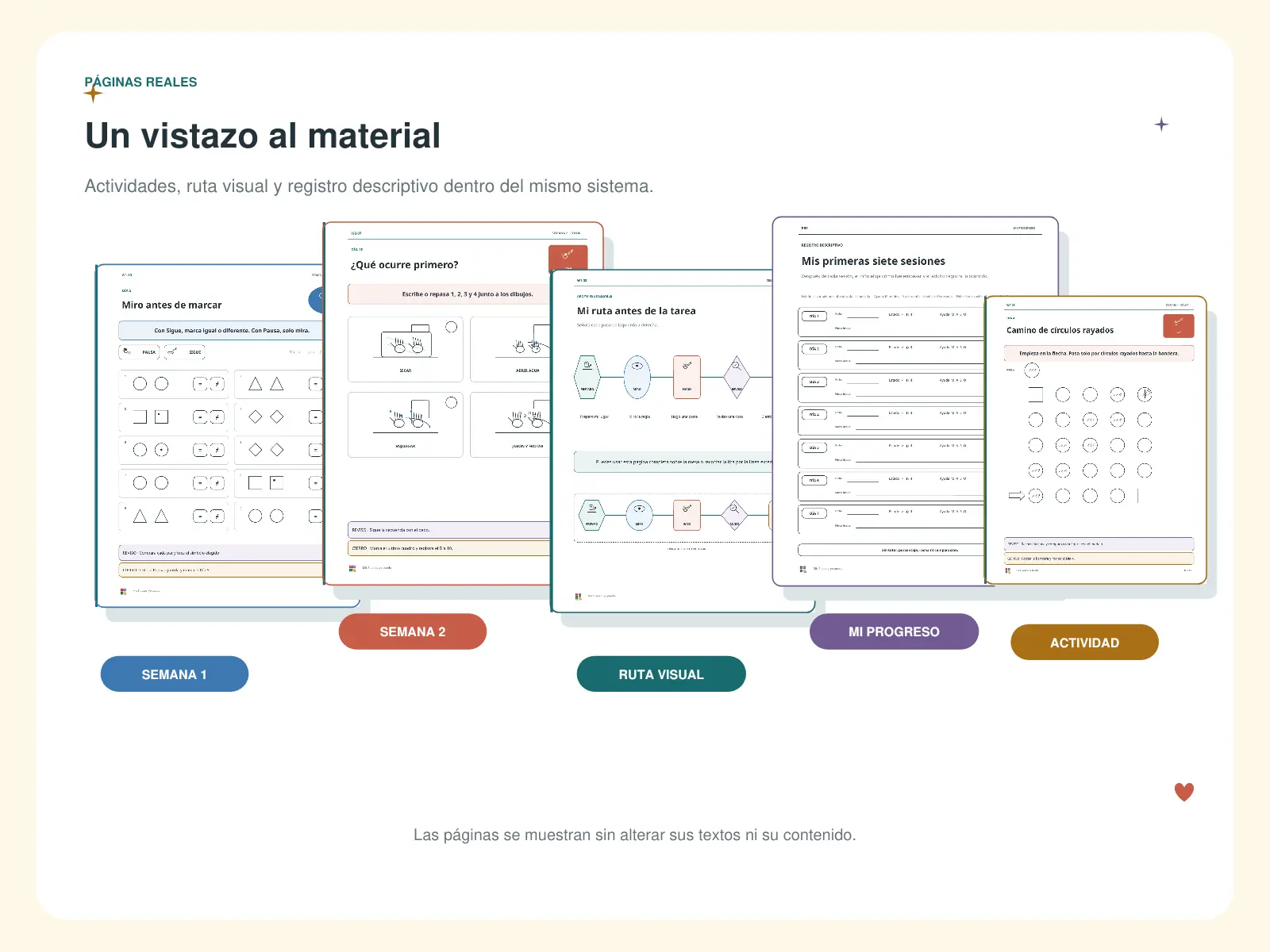This screenshot has width=1270, height=952.
Task: Click the 'Actividades, ruta visual y registro descriptivo' subtitle
Action: pyautogui.click(x=369, y=186)
